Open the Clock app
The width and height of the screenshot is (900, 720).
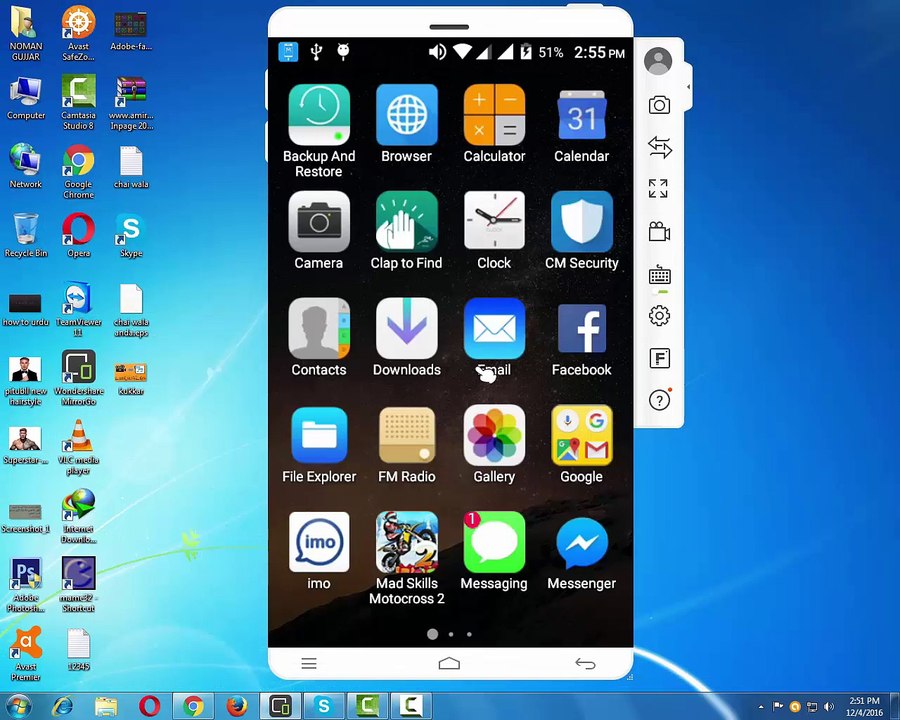click(x=494, y=222)
